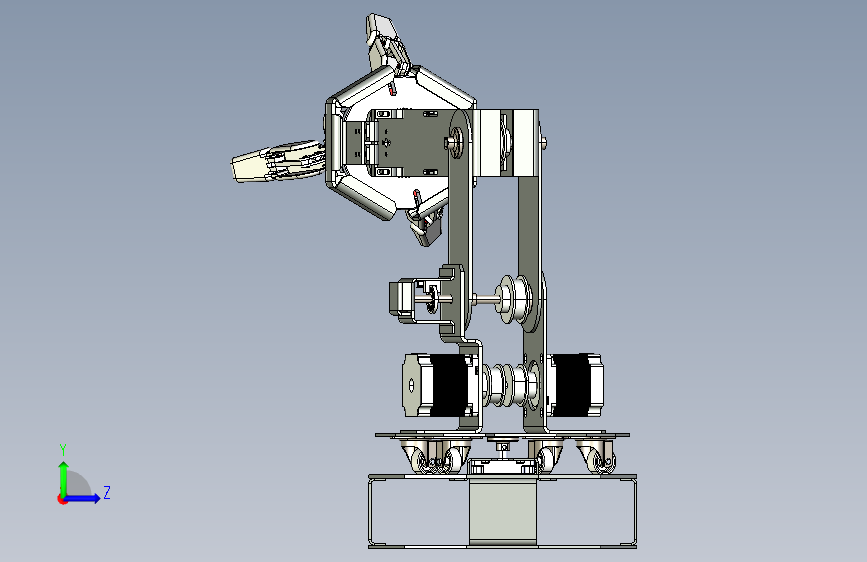Click the red X axis origin dot of the triad
867x562 pixels.
(62, 499)
